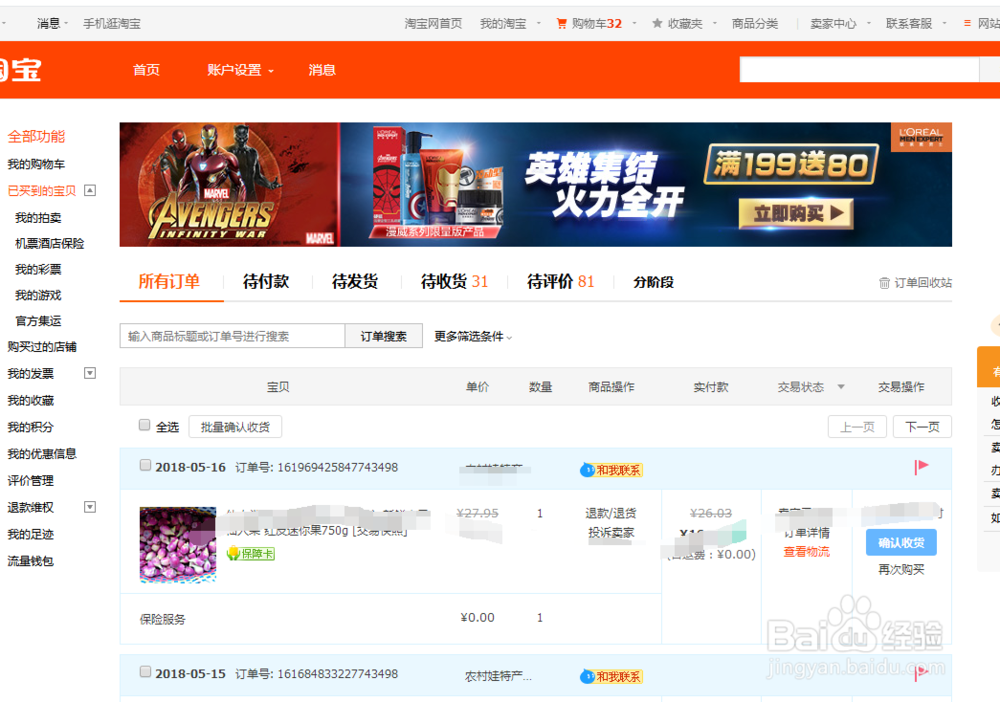The width and height of the screenshot is (1000, 702).
Task: Click the 投诉卖家 link
Action: point(611,532)
